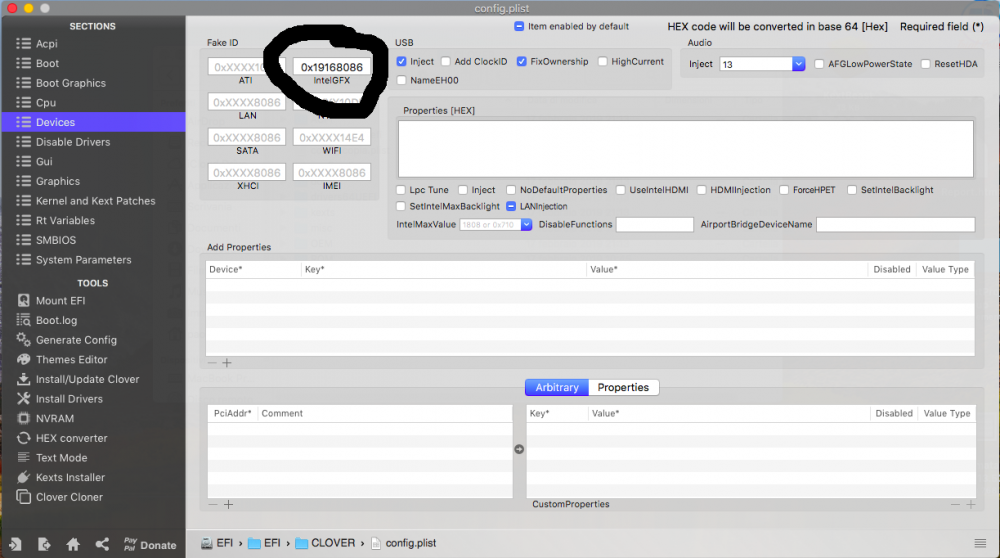Click the IntelGFX Fake ID field
1000x558 pixels.
tap(332, 67)
